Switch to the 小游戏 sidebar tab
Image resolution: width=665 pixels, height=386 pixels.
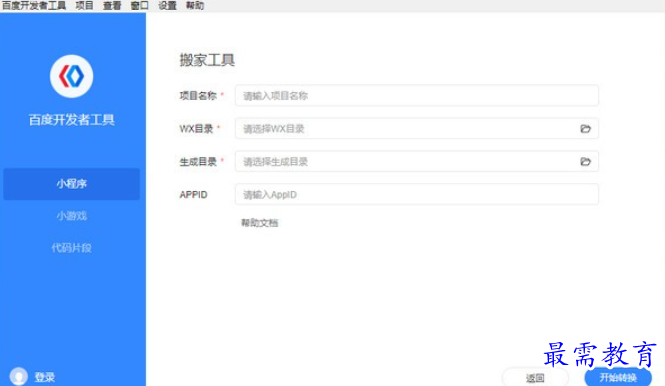click(71, 216)
